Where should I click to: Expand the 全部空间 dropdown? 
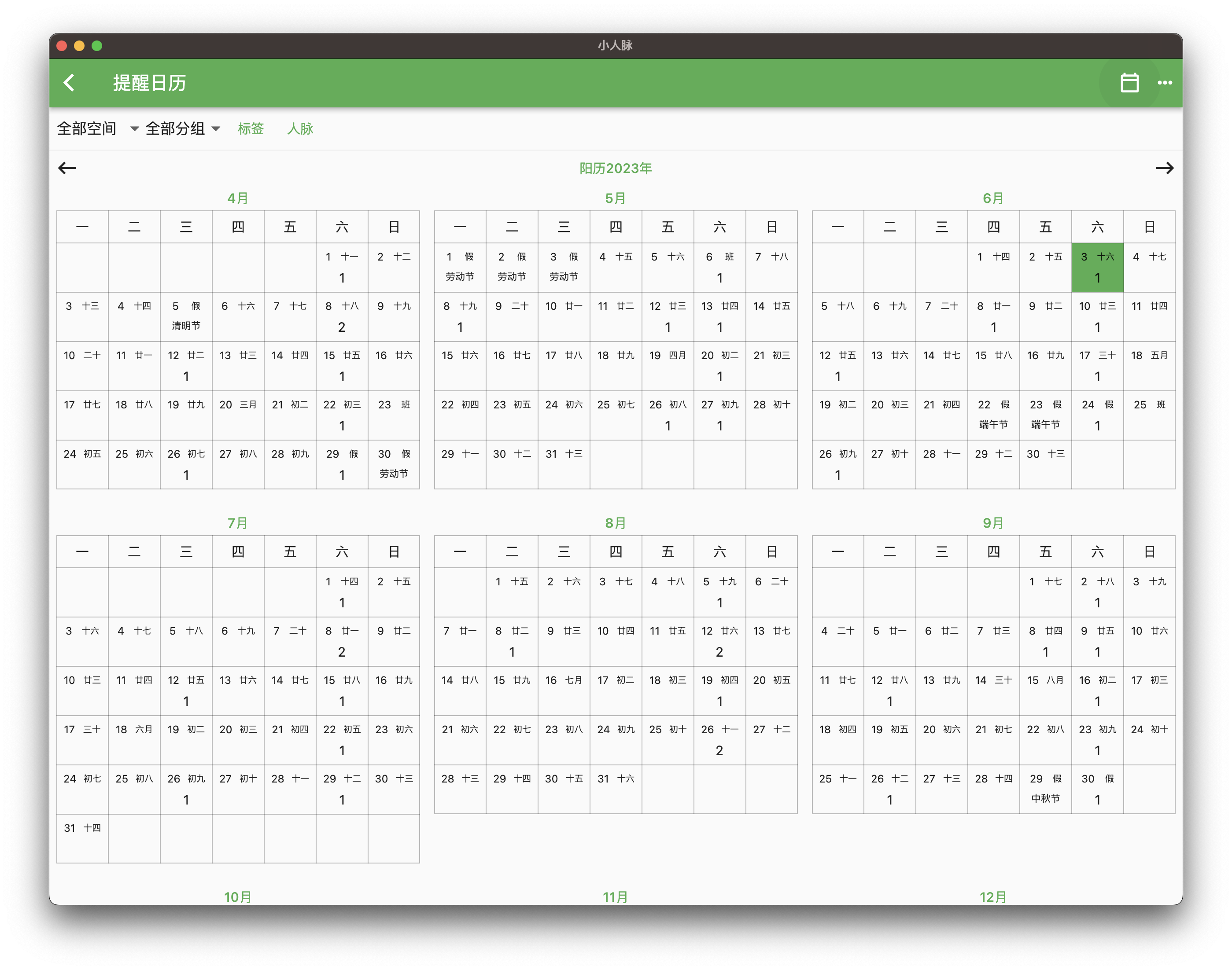(x=98, y=129)
